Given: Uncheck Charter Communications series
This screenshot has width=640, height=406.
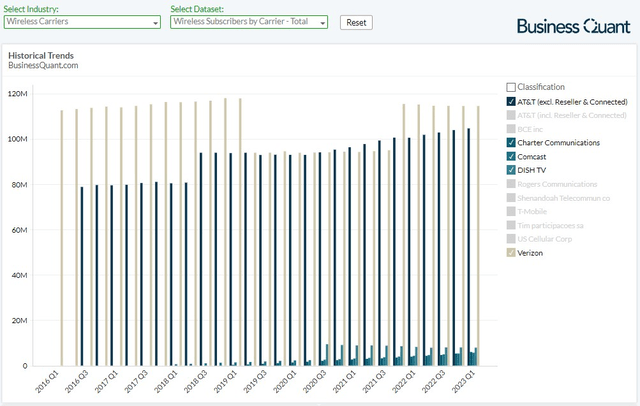Looking at the screenshot, I should coord(511,142).
